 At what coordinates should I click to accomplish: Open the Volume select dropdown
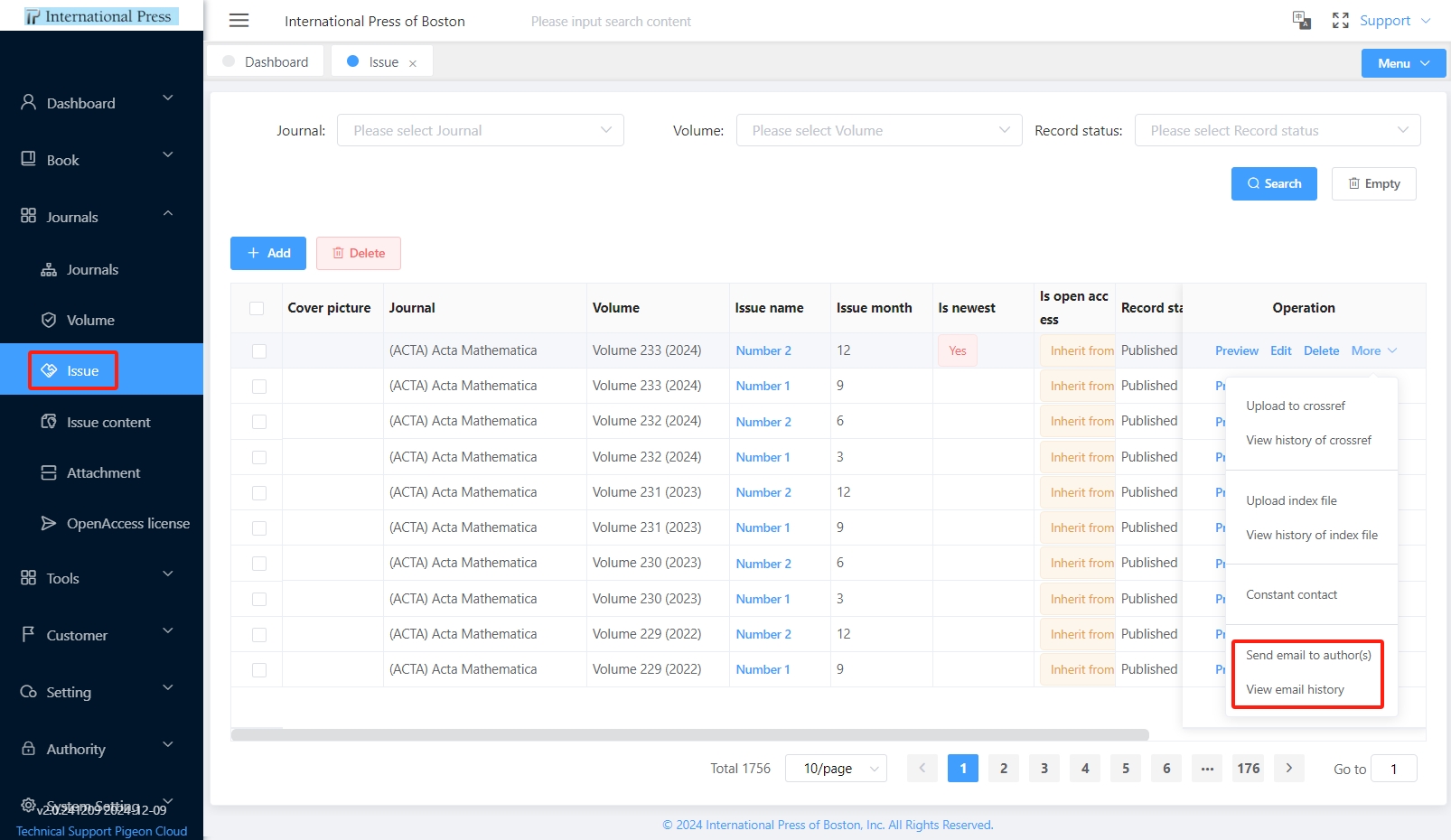click(879, 130)
